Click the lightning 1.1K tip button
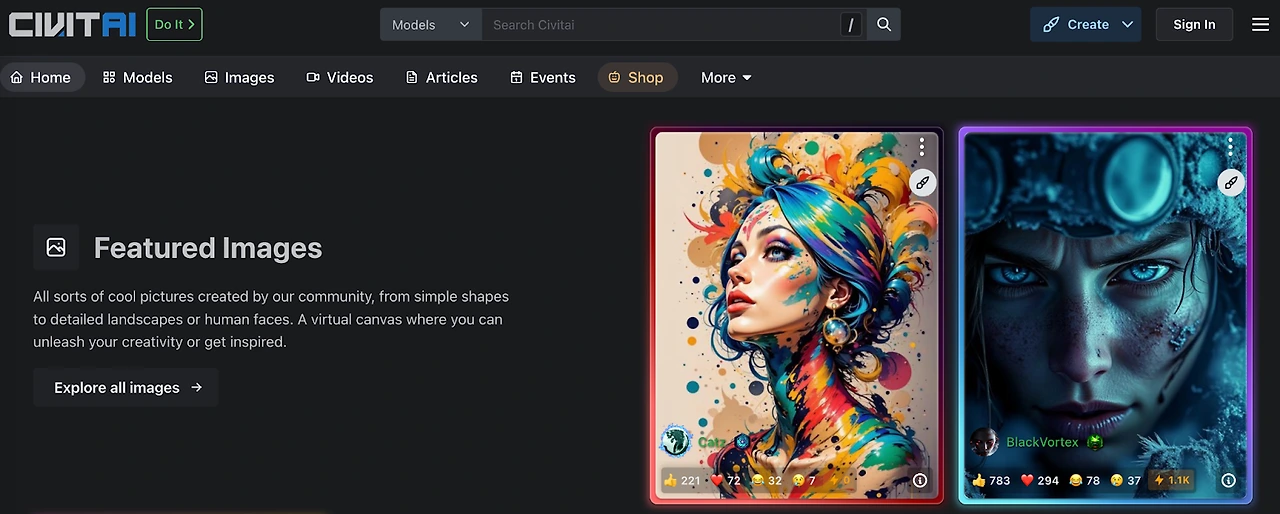1280x514 pixels. click(1172, 480)
